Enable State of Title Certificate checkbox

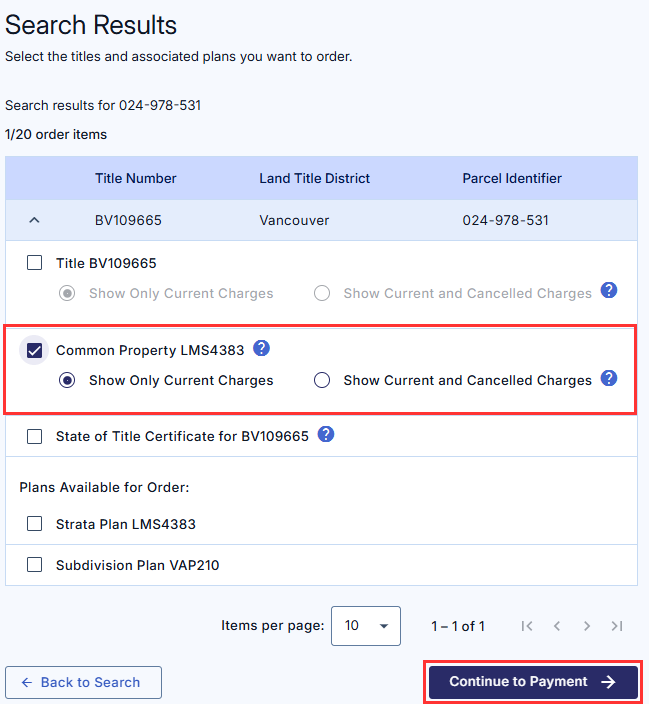click(35, 436)
